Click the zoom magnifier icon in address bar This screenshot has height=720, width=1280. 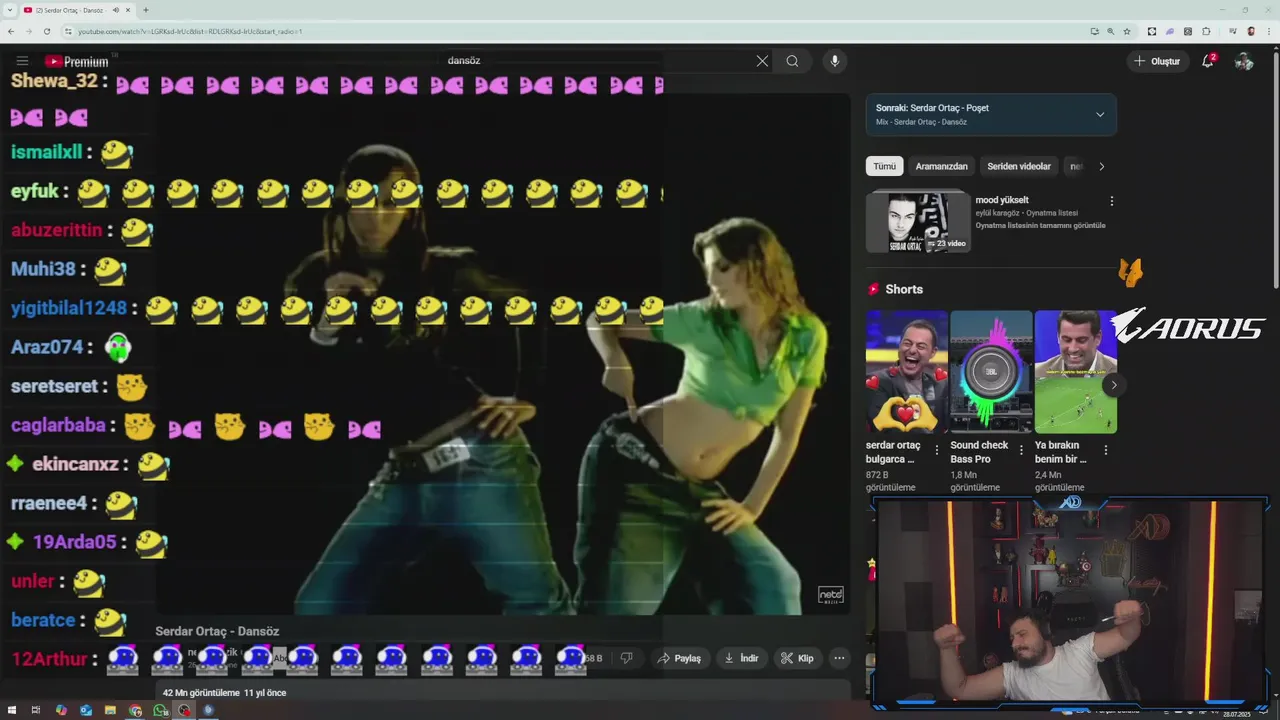[1110, 31]
